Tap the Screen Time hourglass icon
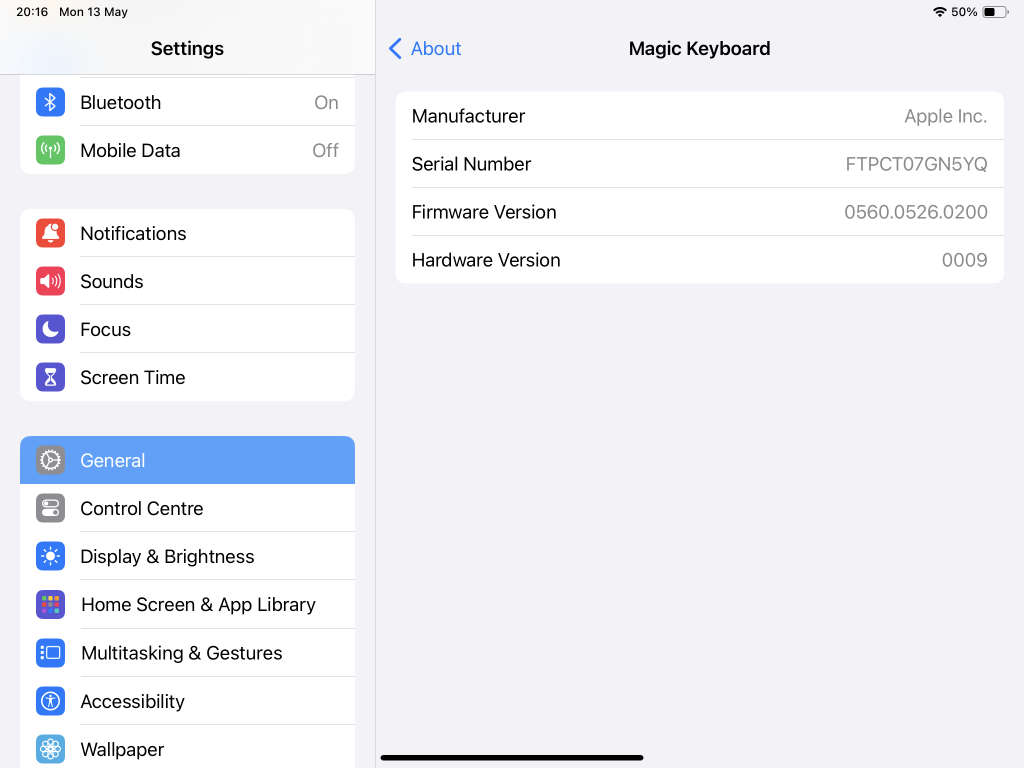1024x768 pixels. pyautogui.click(x=50, y=377)
